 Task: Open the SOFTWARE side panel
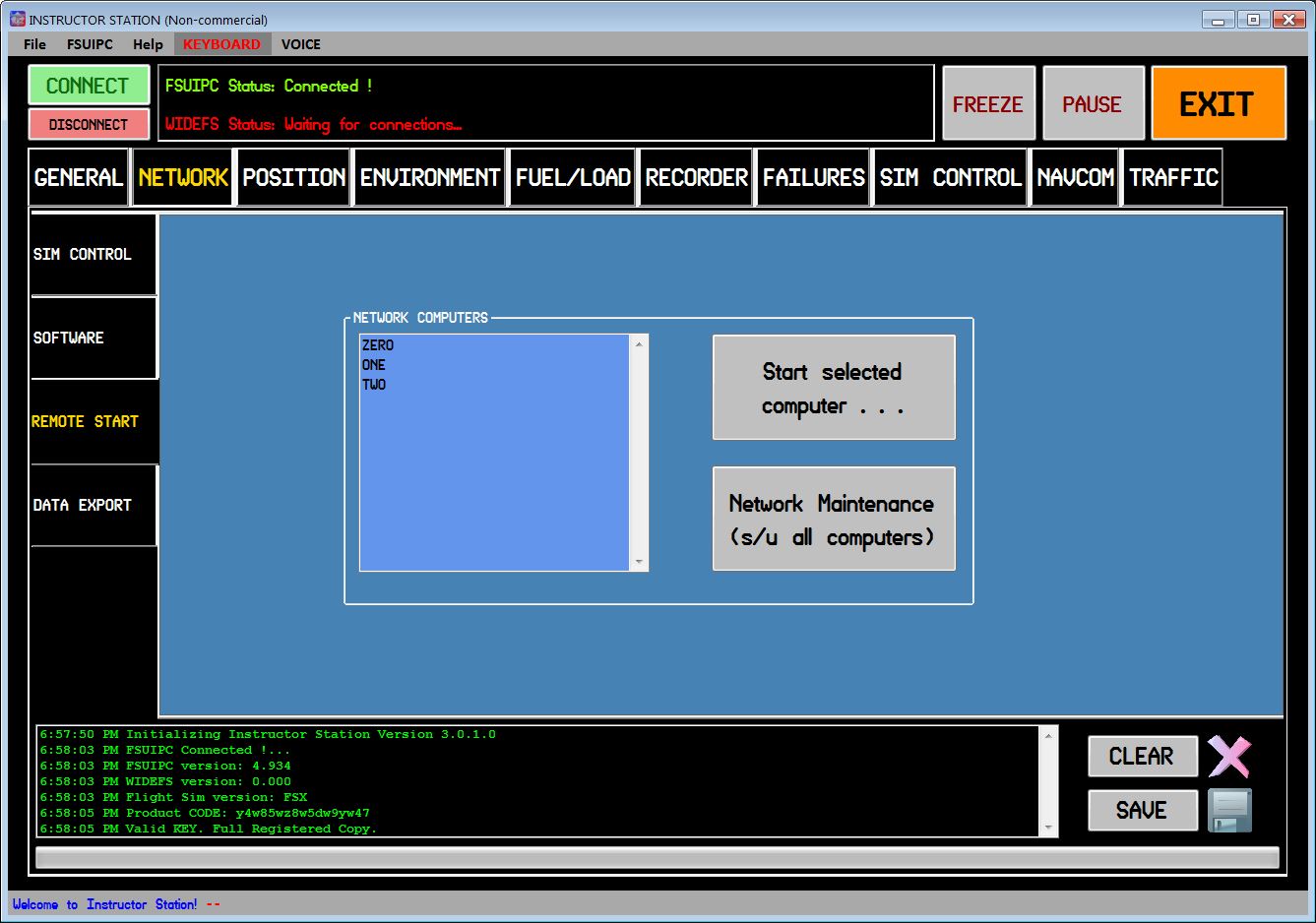coord(94,338)
